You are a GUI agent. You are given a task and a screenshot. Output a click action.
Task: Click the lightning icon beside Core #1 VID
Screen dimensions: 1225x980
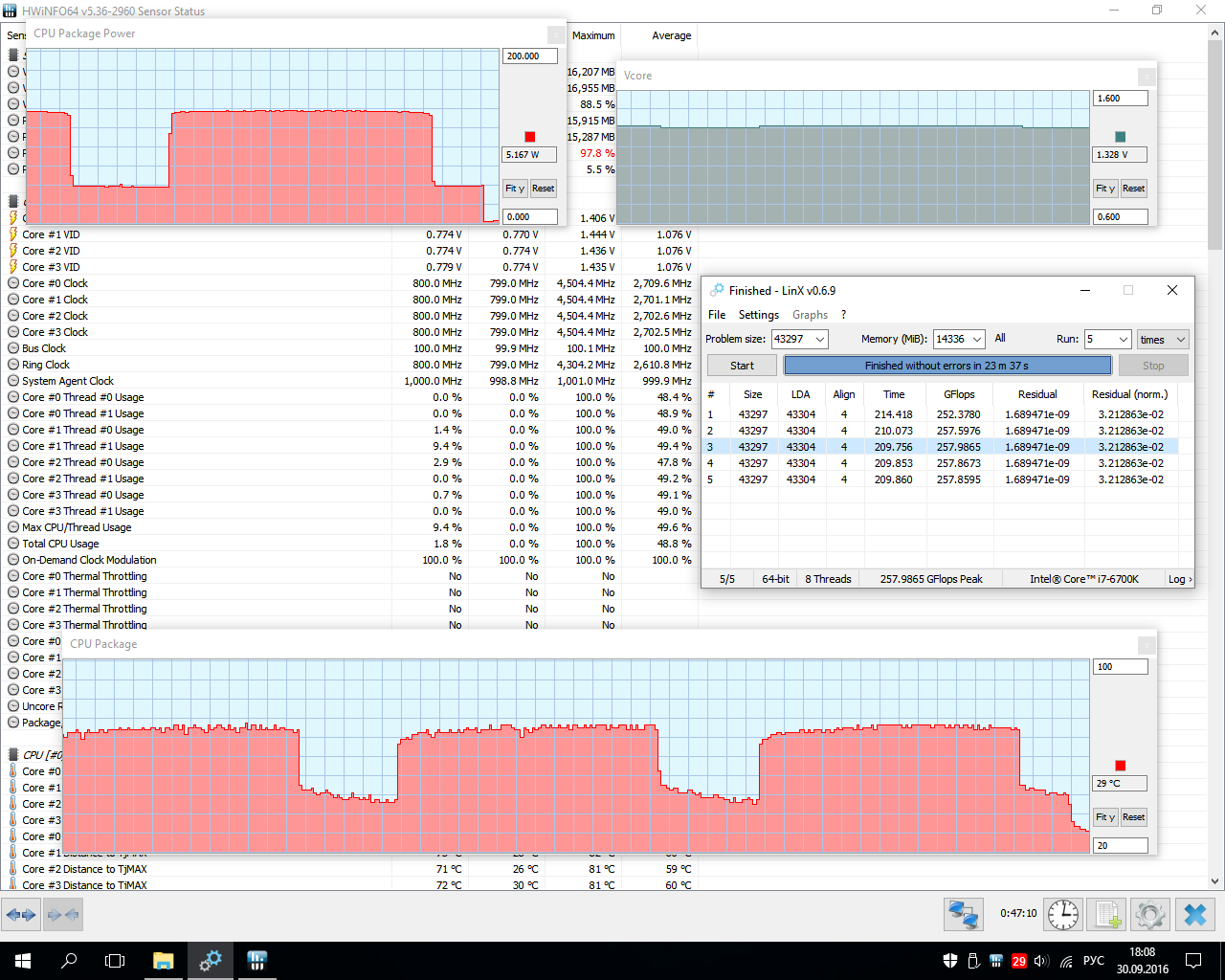click(x=13, y=234)
